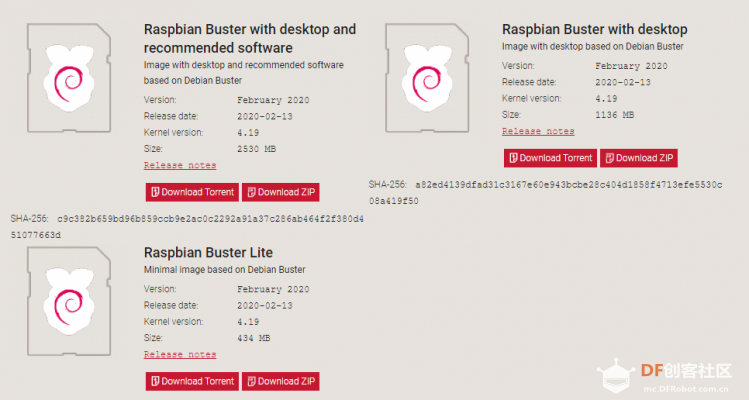Open Release notes for the 1136 MB image
This screenshot has height=400, width=749.
538,131
